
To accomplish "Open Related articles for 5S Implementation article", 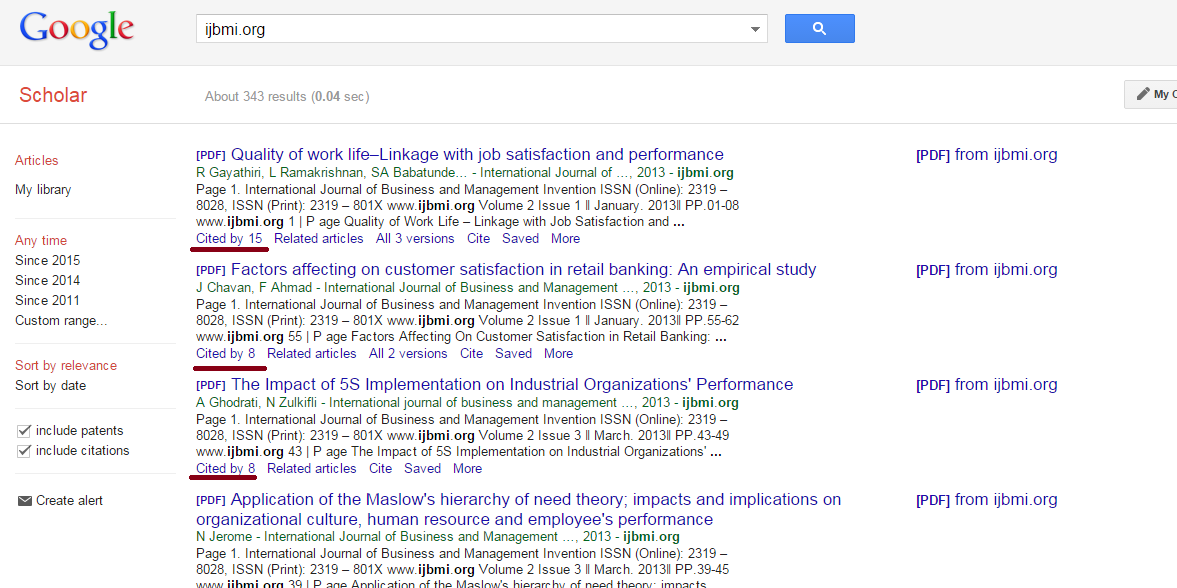I will click(x=312, y=469).
